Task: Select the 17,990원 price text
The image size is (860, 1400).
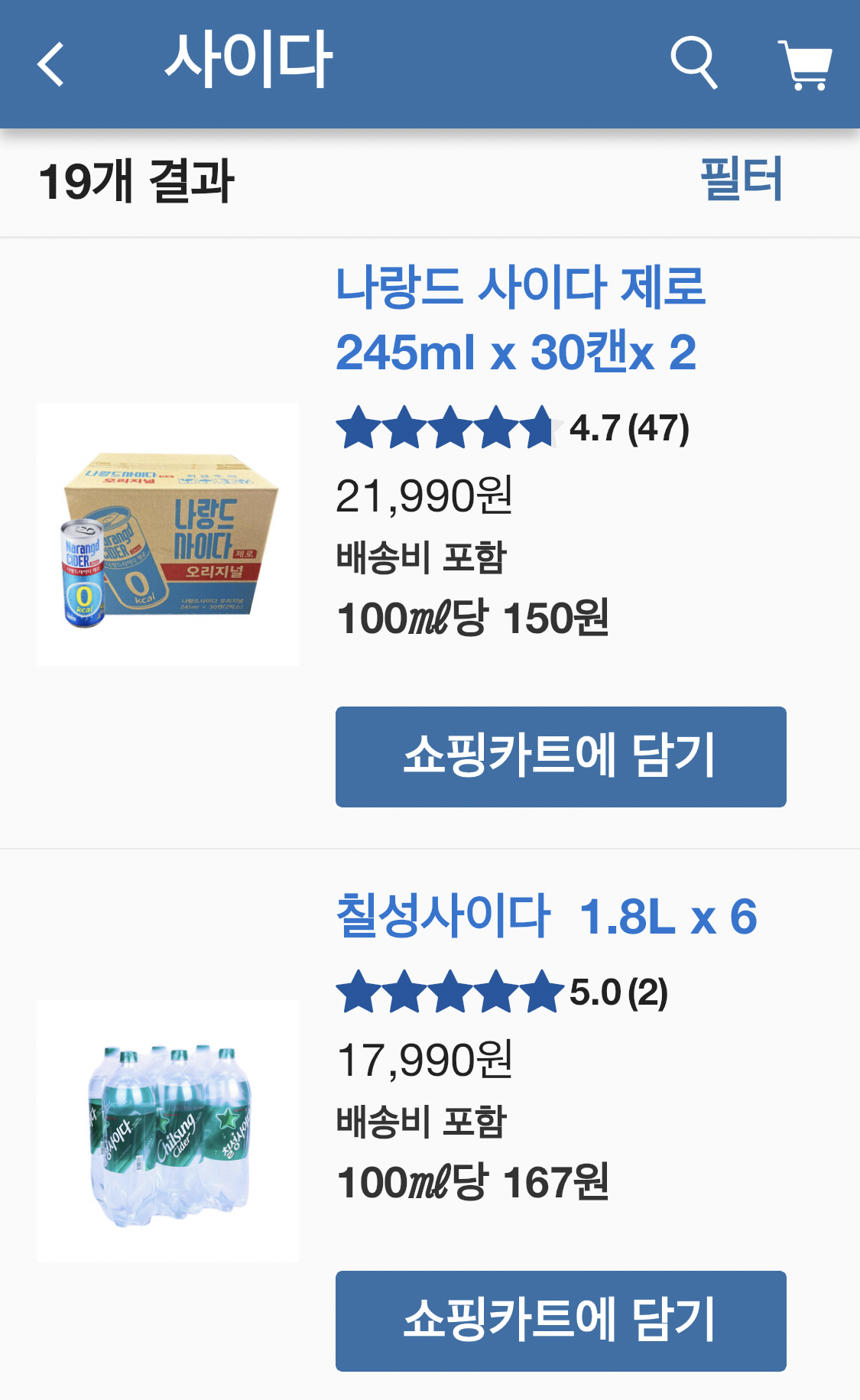Action: 424,1061
